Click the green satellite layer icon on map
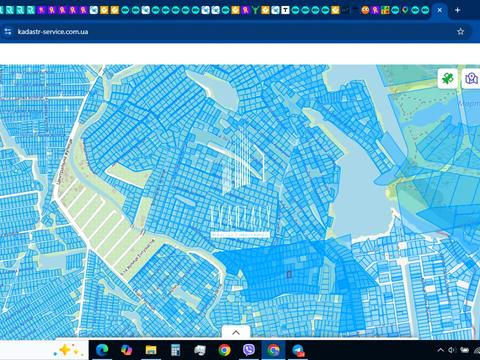 448,79
